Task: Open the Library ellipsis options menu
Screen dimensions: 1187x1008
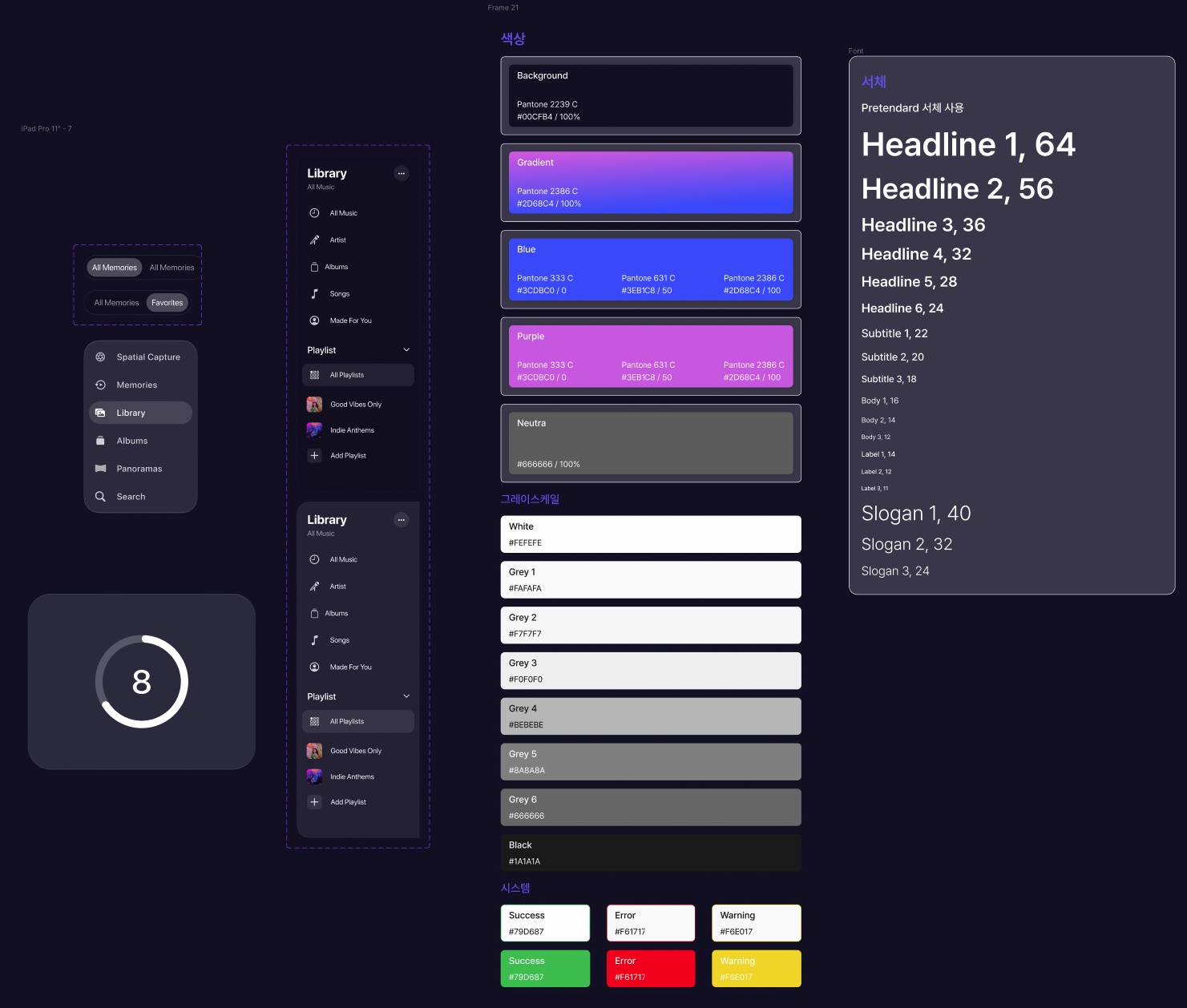Action: [401, 173]
